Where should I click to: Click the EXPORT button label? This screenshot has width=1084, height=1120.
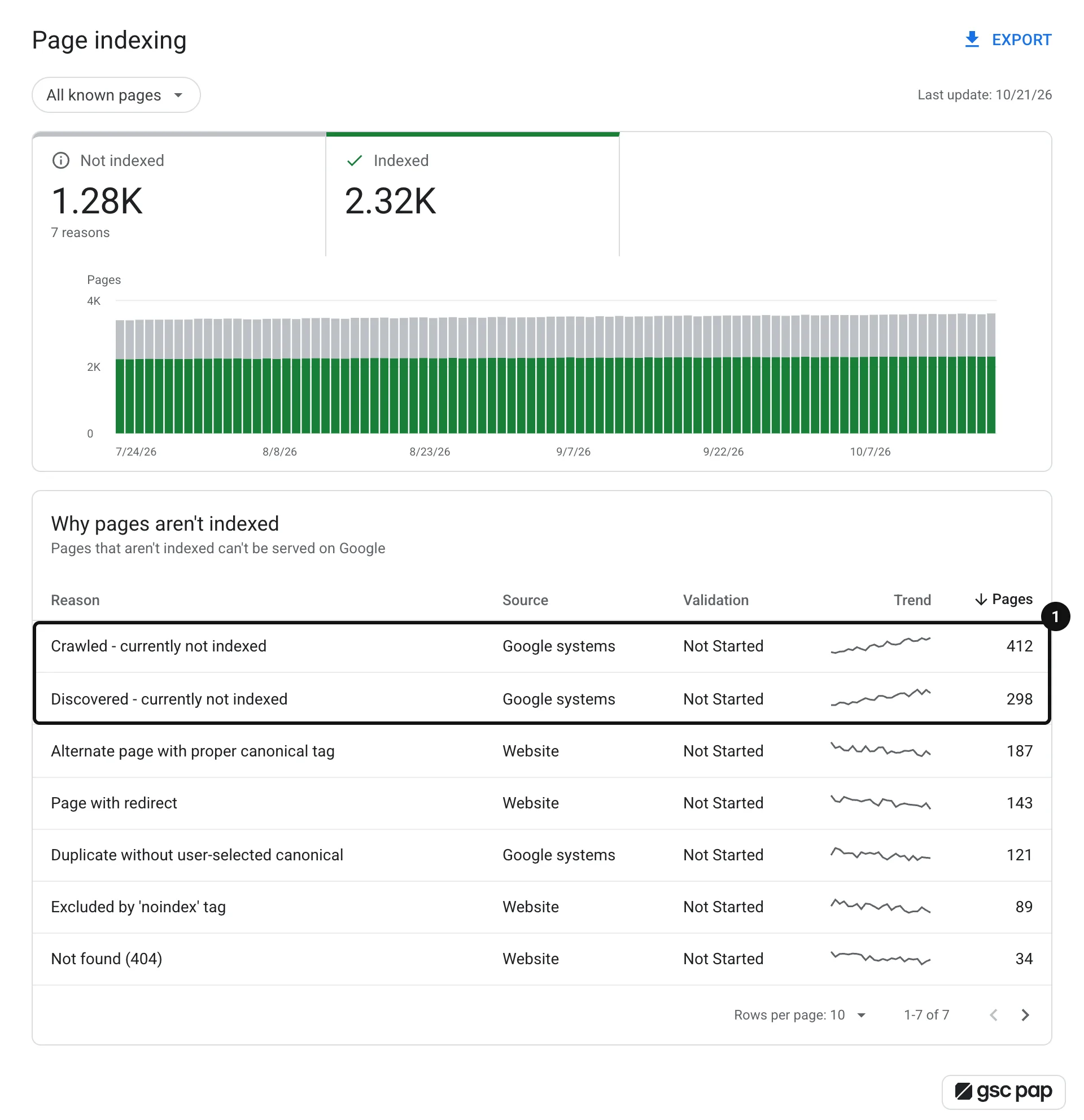coord(1021,40)
